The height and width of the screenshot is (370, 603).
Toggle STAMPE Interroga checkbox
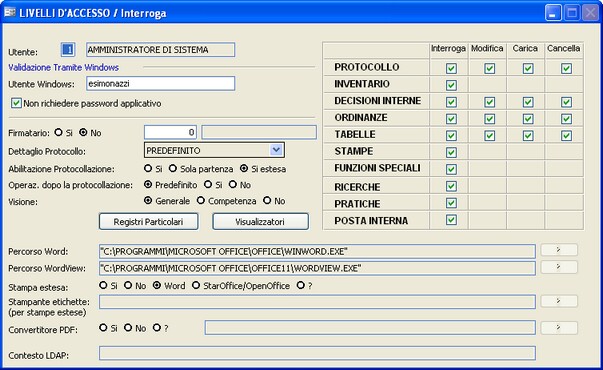(x=451, y=152)
